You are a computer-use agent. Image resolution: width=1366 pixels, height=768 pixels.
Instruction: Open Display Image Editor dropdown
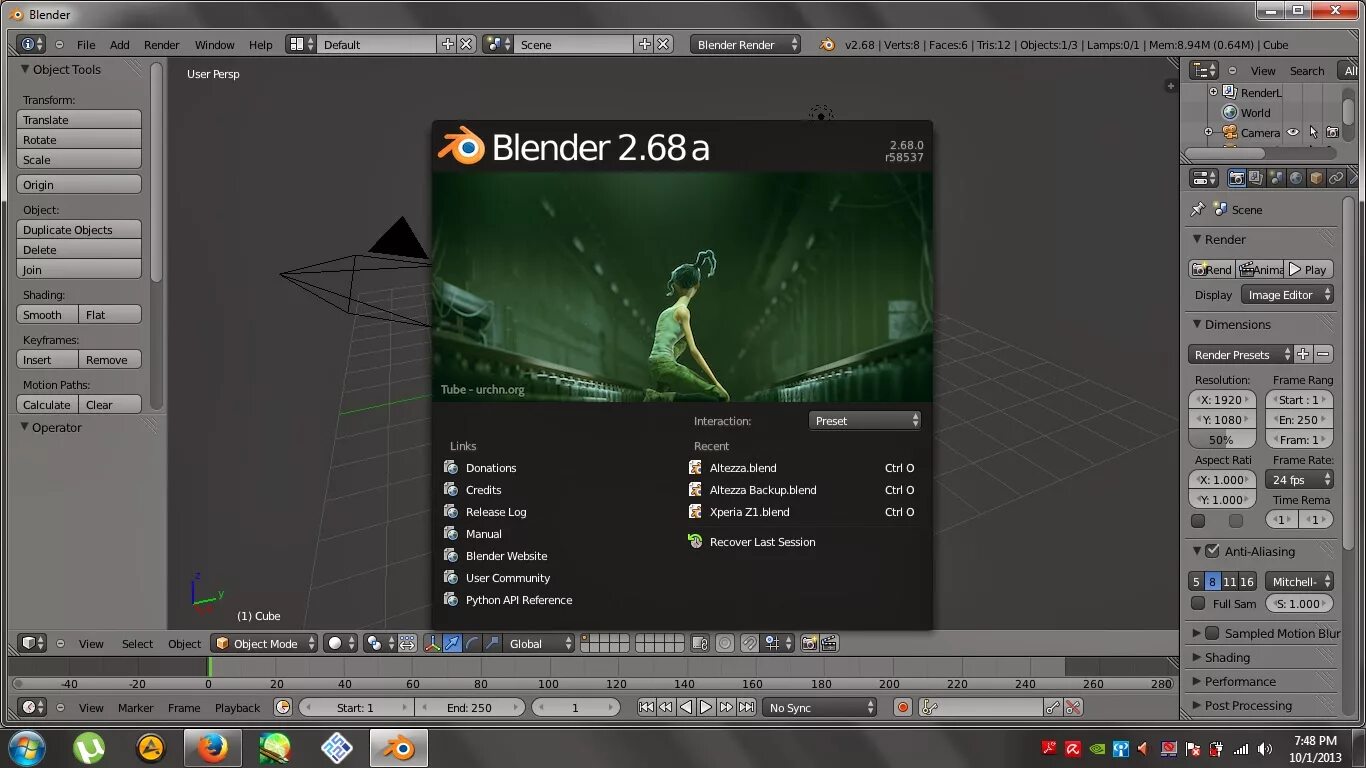tap(1288, 295)
